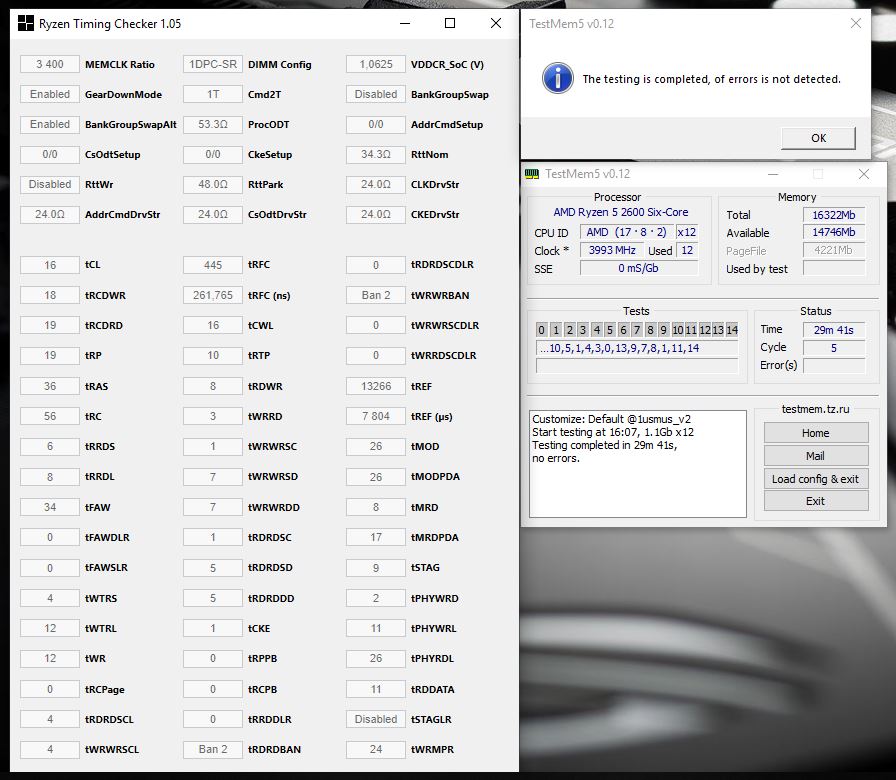
Task: Click the ProcODT 53.3Ω field
Action: click(x=213, y=124)
